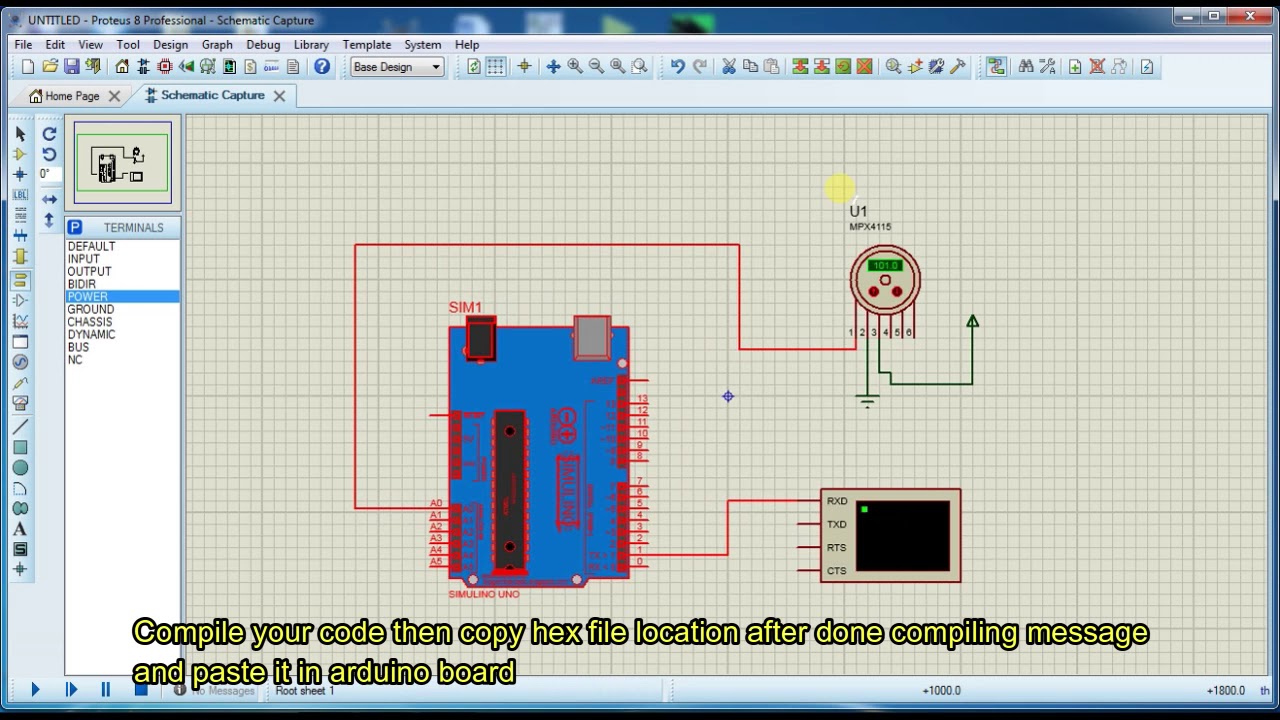Open the Library menu
The width and height of the screenshot is (1280, 720).
tap(311, 44)
